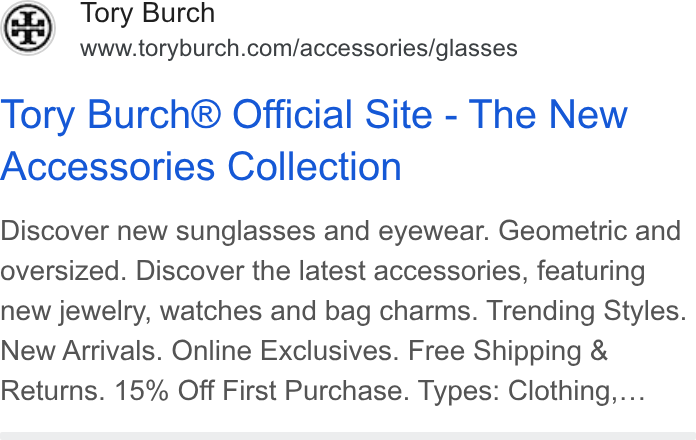
Task: Click the 'Accessories Collection' title line
Action: [x=201, y=166]
